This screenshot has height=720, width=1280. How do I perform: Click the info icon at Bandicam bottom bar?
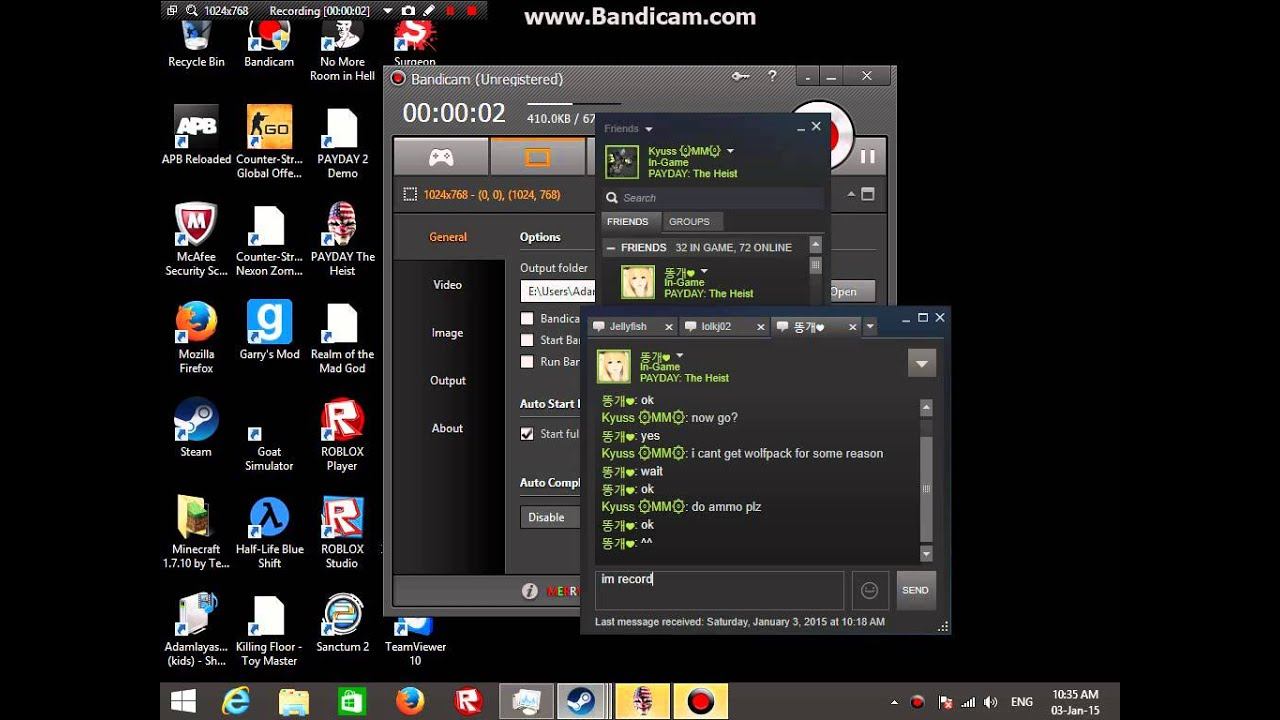pos(530,591)
